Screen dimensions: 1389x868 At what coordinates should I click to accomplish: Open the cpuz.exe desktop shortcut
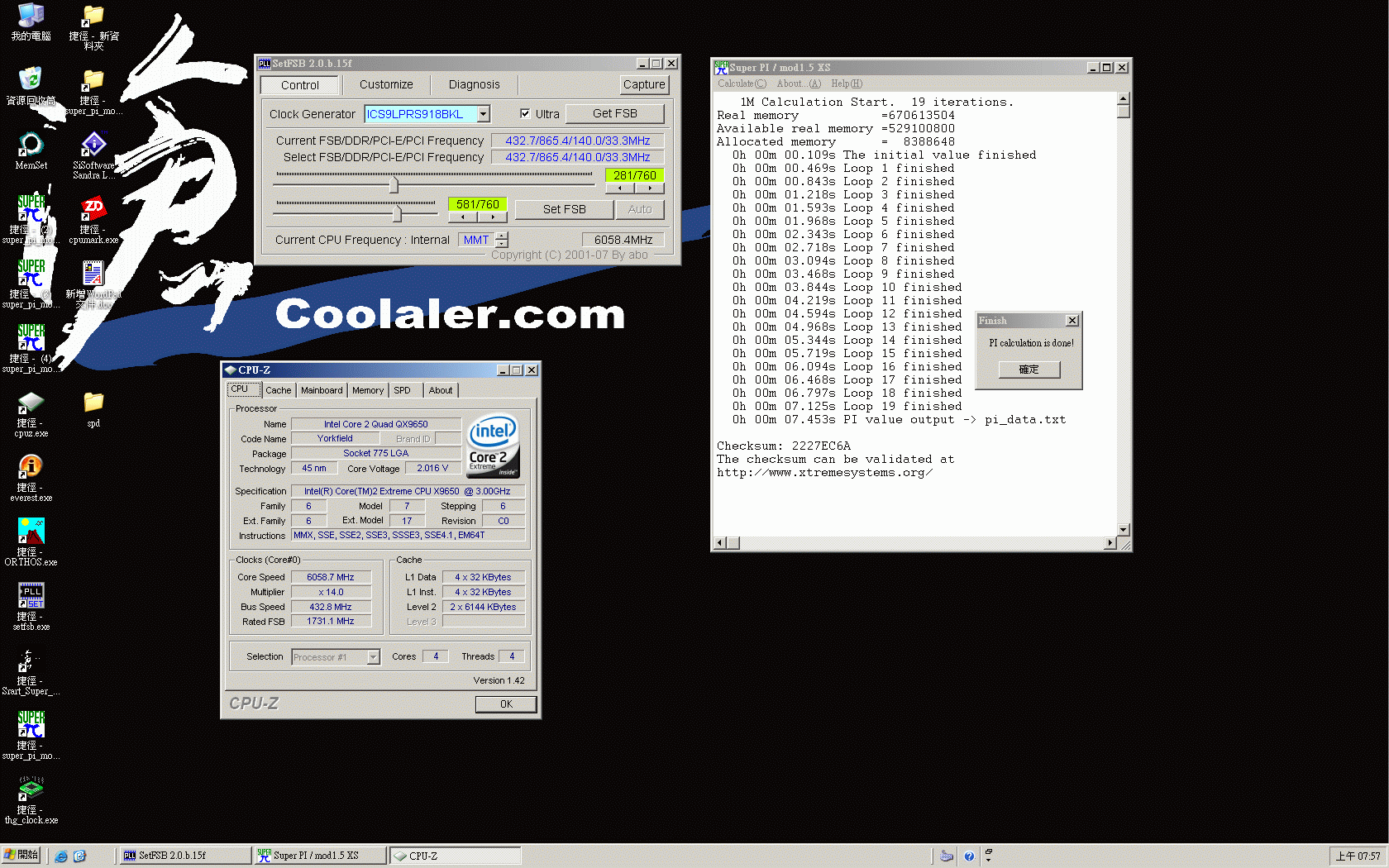[31, 413]
